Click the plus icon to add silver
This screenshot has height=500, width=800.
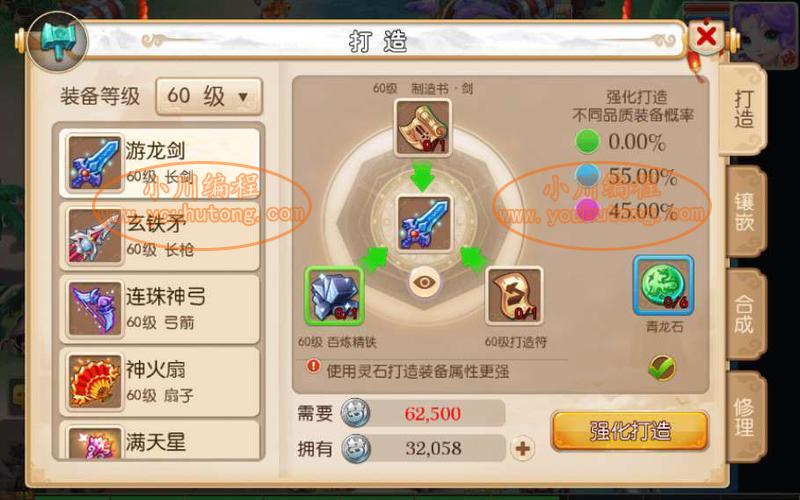coord(522,448)
